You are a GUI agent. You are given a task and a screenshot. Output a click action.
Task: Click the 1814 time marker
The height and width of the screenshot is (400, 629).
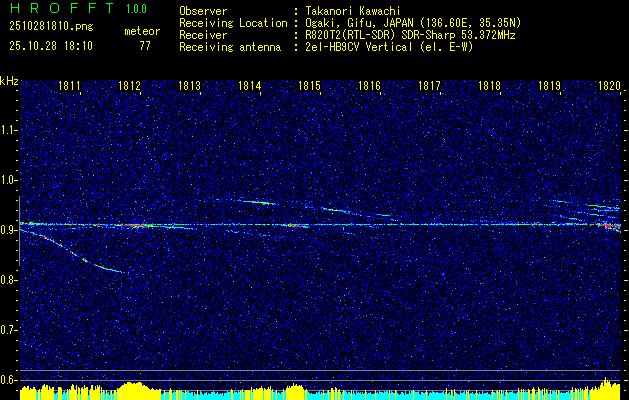pyautogui.click(x=250, y=87)
